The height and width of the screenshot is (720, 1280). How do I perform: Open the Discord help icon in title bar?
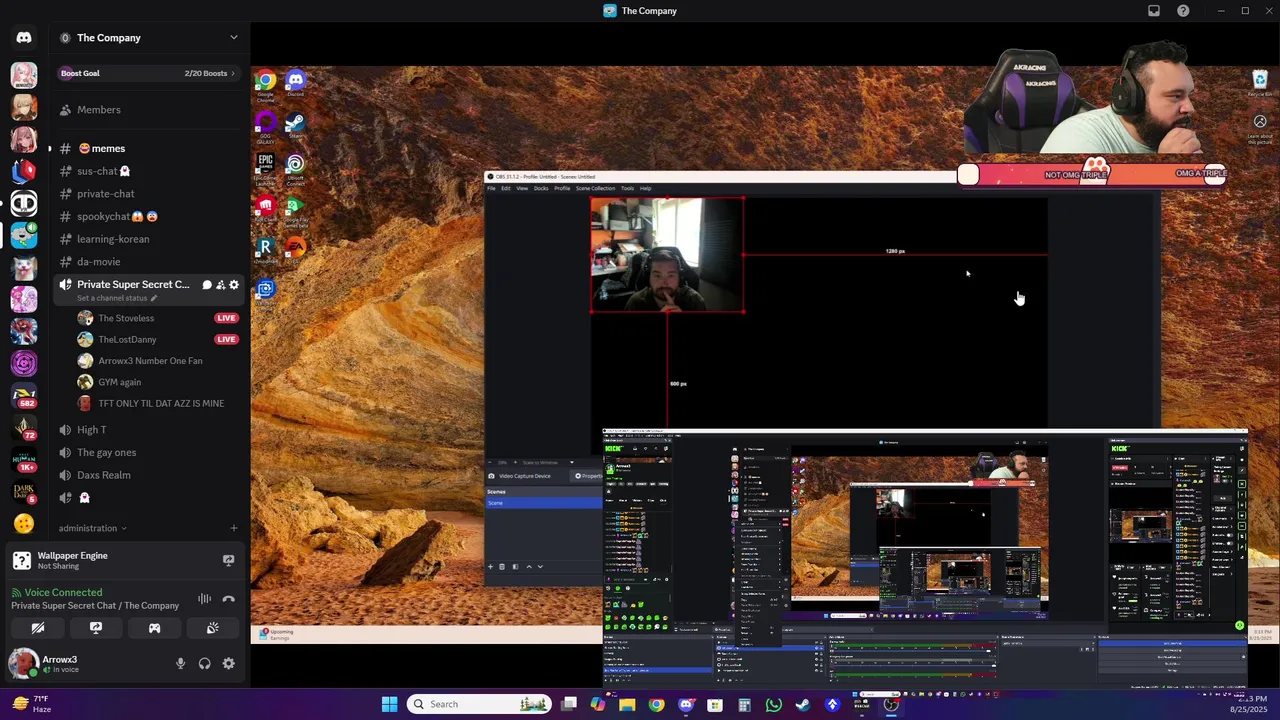tap(1184, 11)
